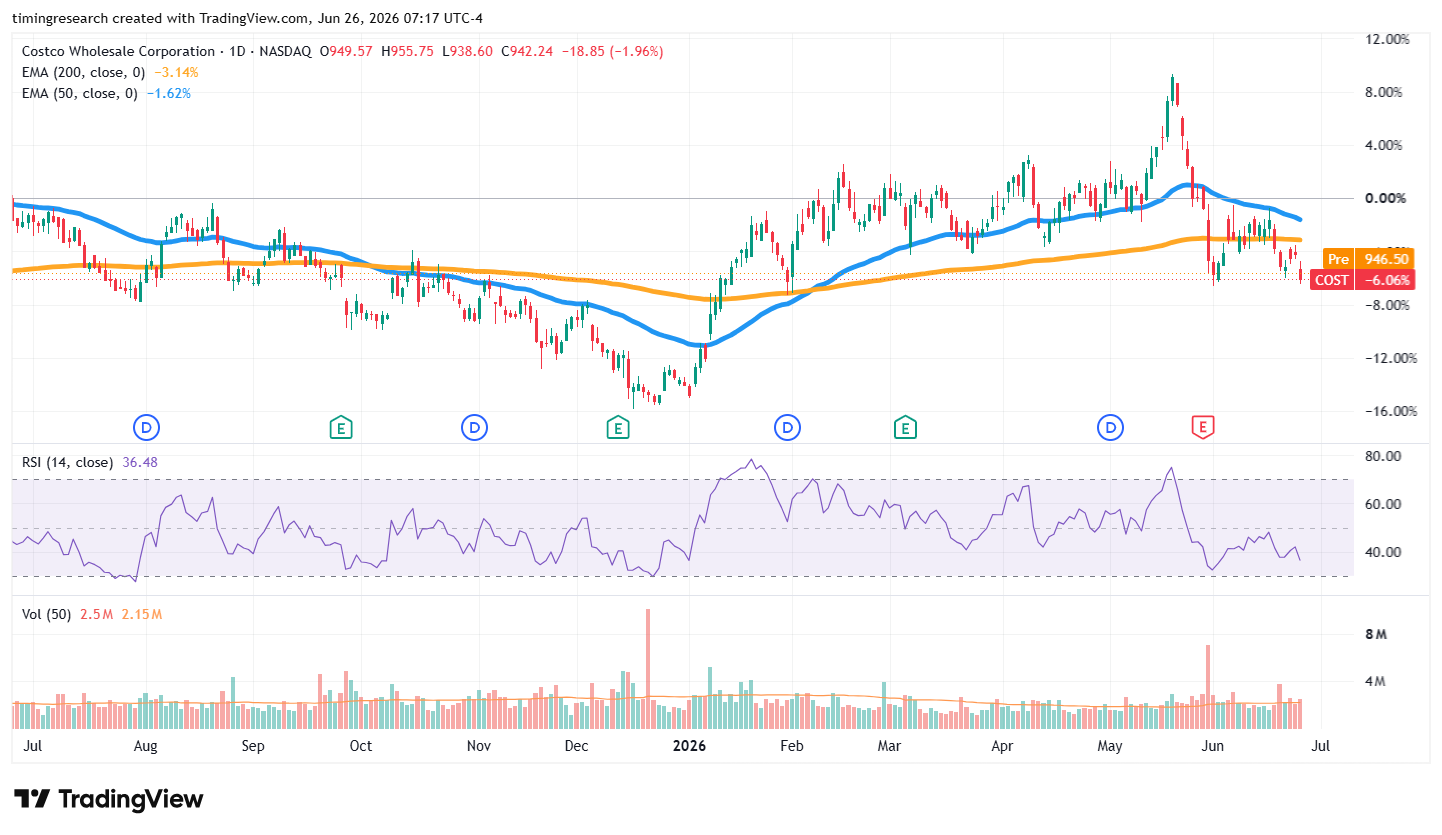
Task: Click the RSI (14, close) indicator label
Action: tap(67, 462)
